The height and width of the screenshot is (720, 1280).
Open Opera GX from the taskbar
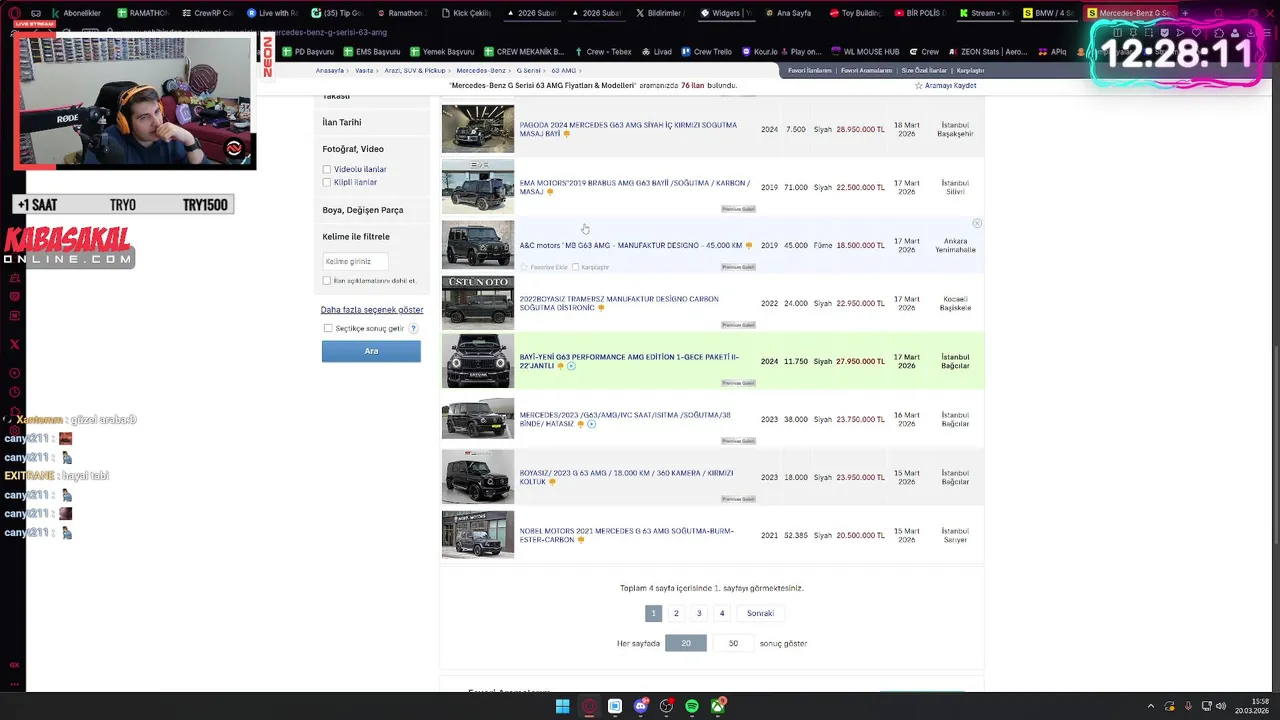(589, 707)
